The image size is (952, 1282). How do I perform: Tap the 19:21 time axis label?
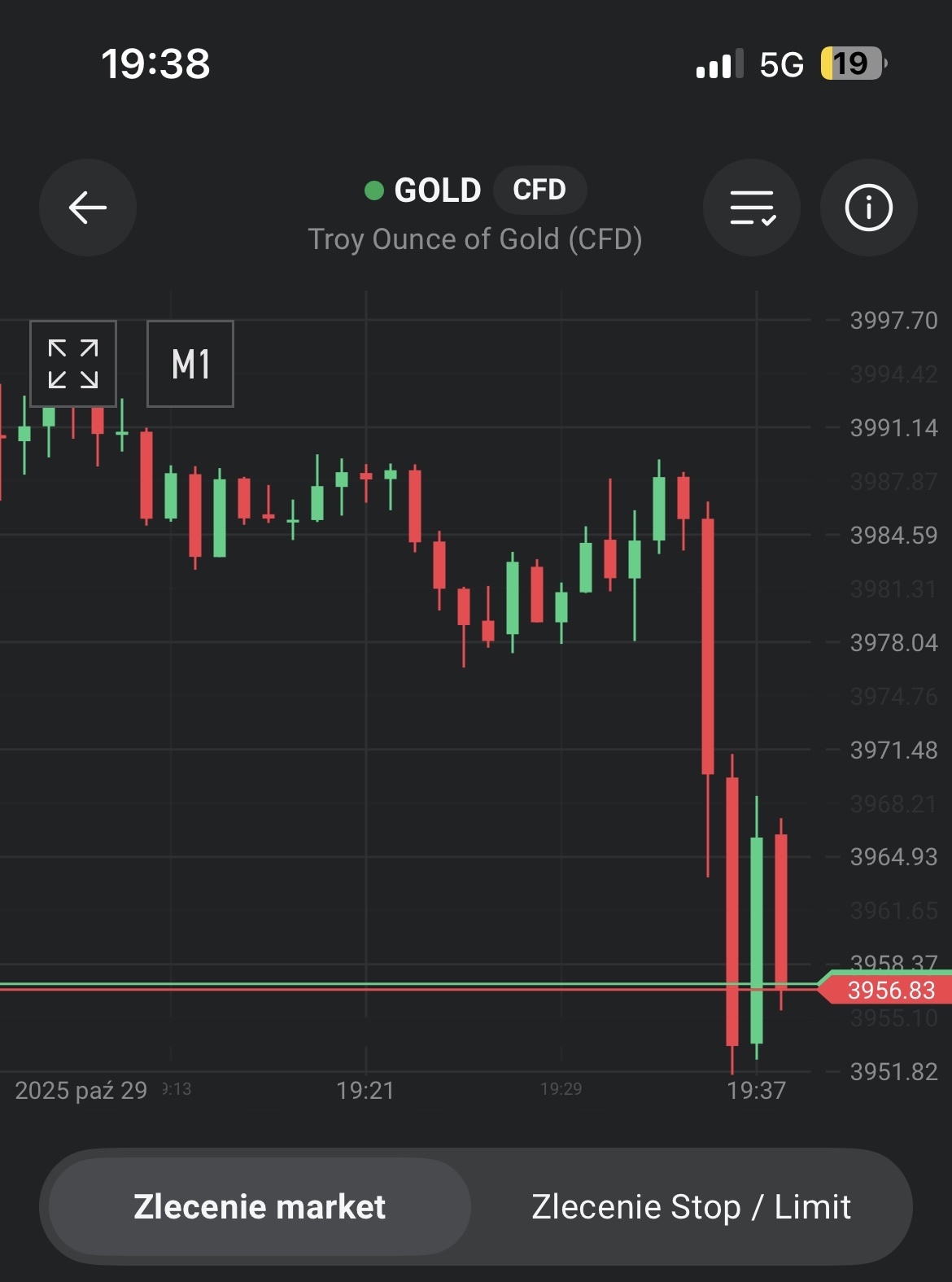point(365,1090)
